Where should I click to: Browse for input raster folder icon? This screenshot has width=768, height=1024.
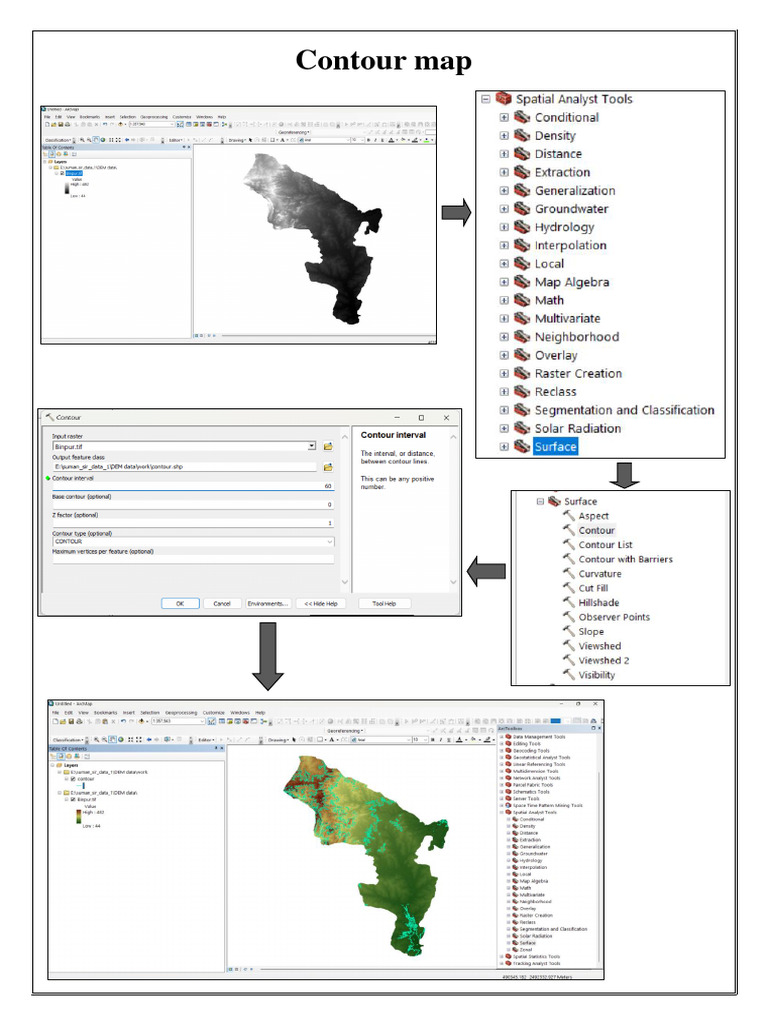coord(327,446)
